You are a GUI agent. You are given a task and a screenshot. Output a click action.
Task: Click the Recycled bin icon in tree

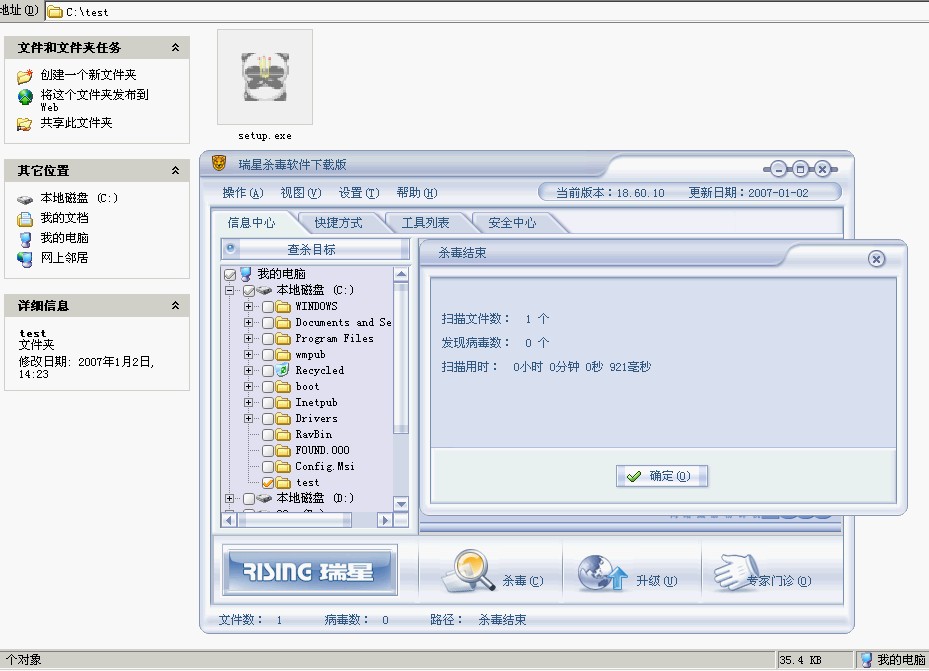pyautogui.click(x=283, y=371)
